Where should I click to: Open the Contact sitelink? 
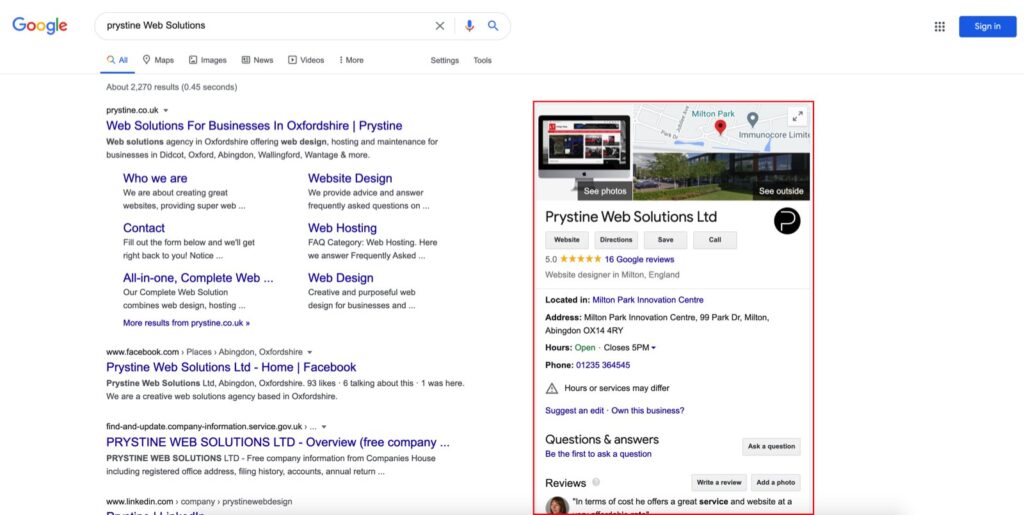coord(144,228)
